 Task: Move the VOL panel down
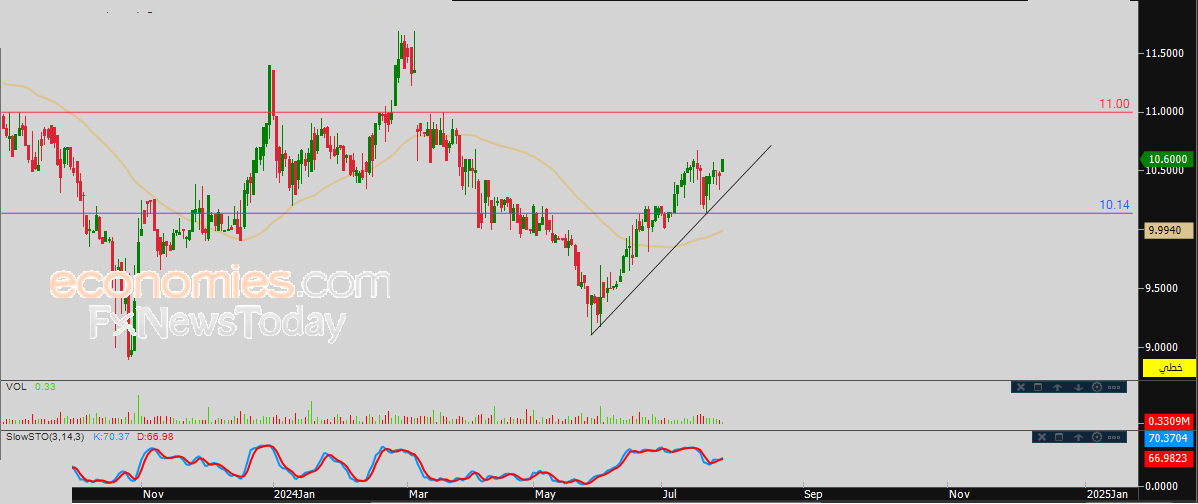click(1078, 387)
